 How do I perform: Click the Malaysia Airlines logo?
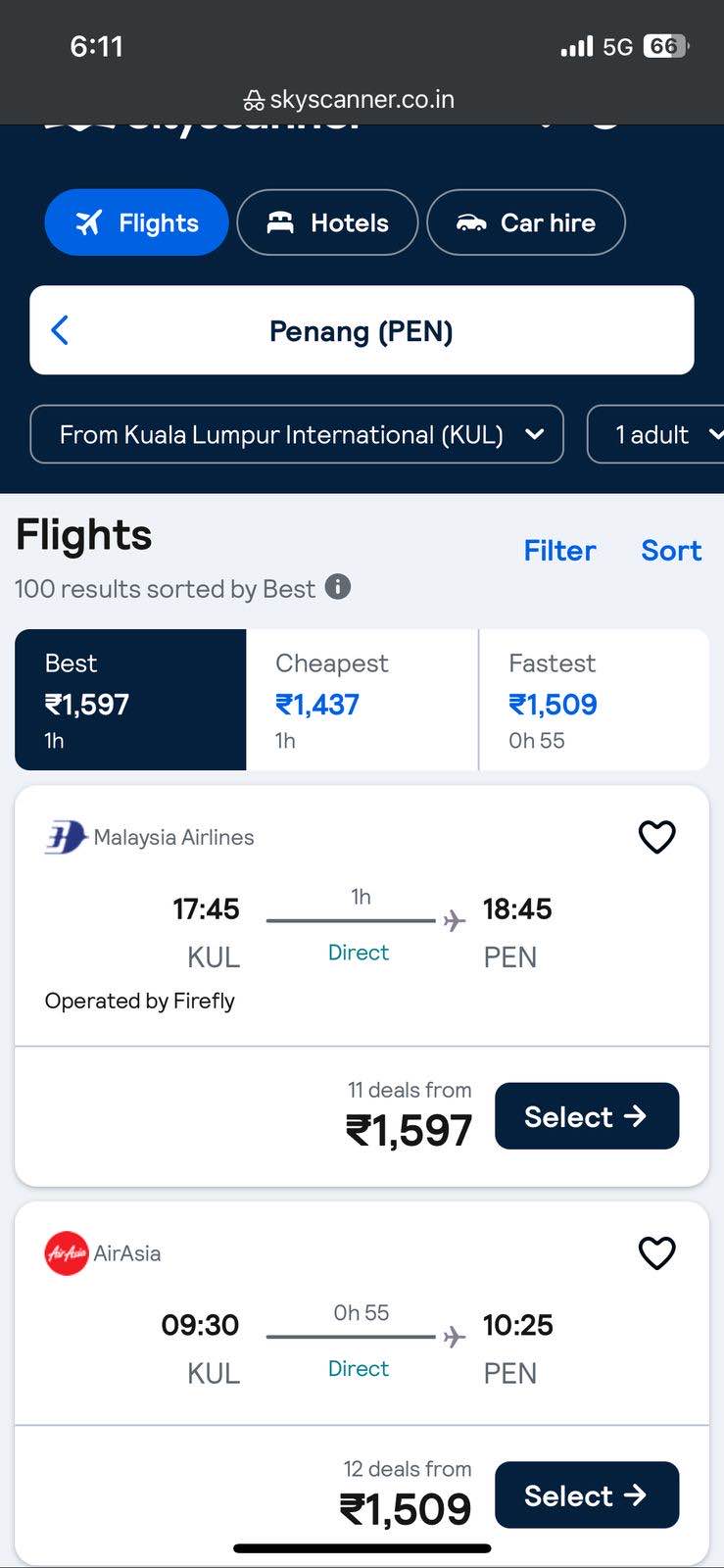coord(66,837)
